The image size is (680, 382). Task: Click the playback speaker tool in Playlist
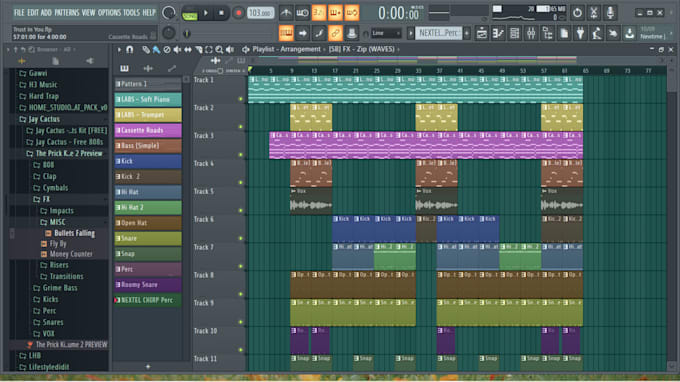230,49
